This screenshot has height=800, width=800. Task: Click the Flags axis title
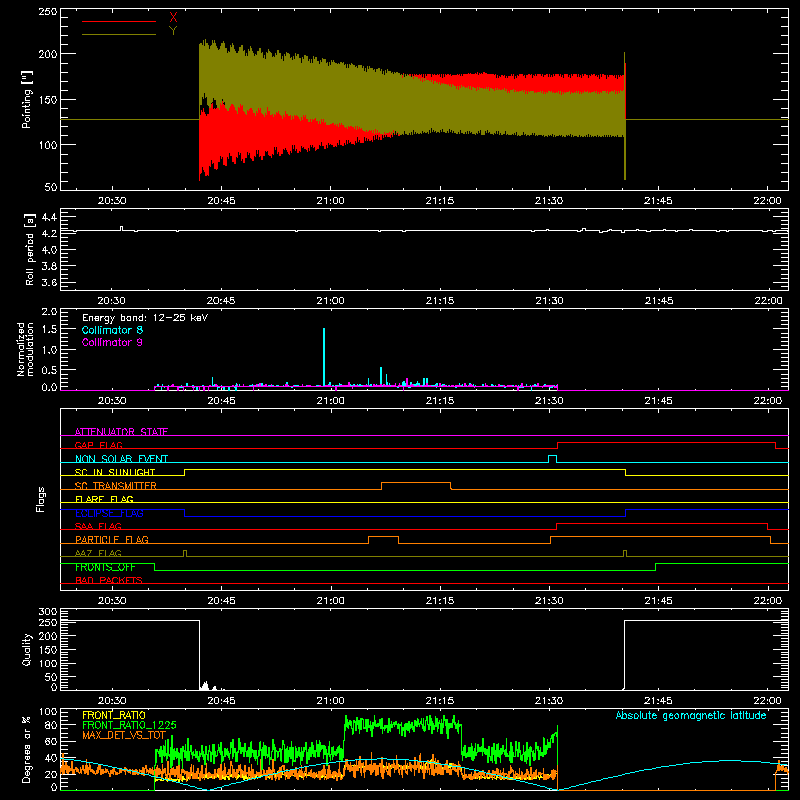40,499
